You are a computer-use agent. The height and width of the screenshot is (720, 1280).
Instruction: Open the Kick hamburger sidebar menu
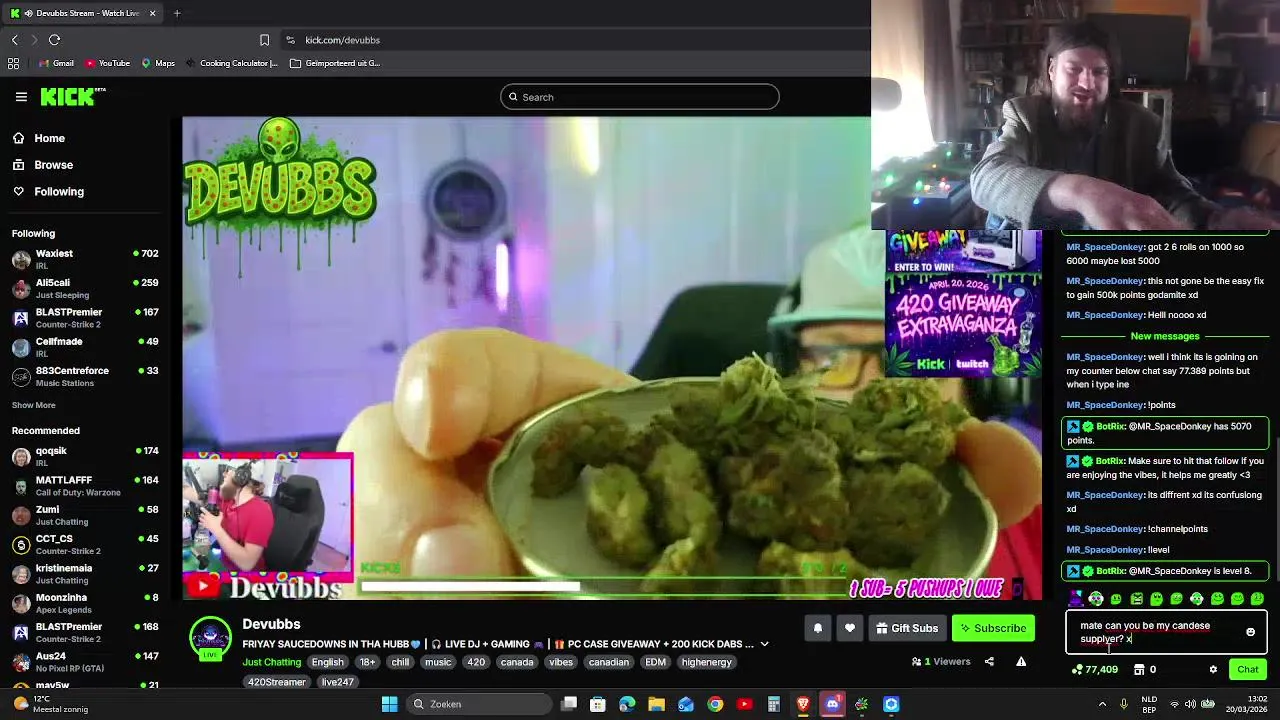[x=21, y=97]
